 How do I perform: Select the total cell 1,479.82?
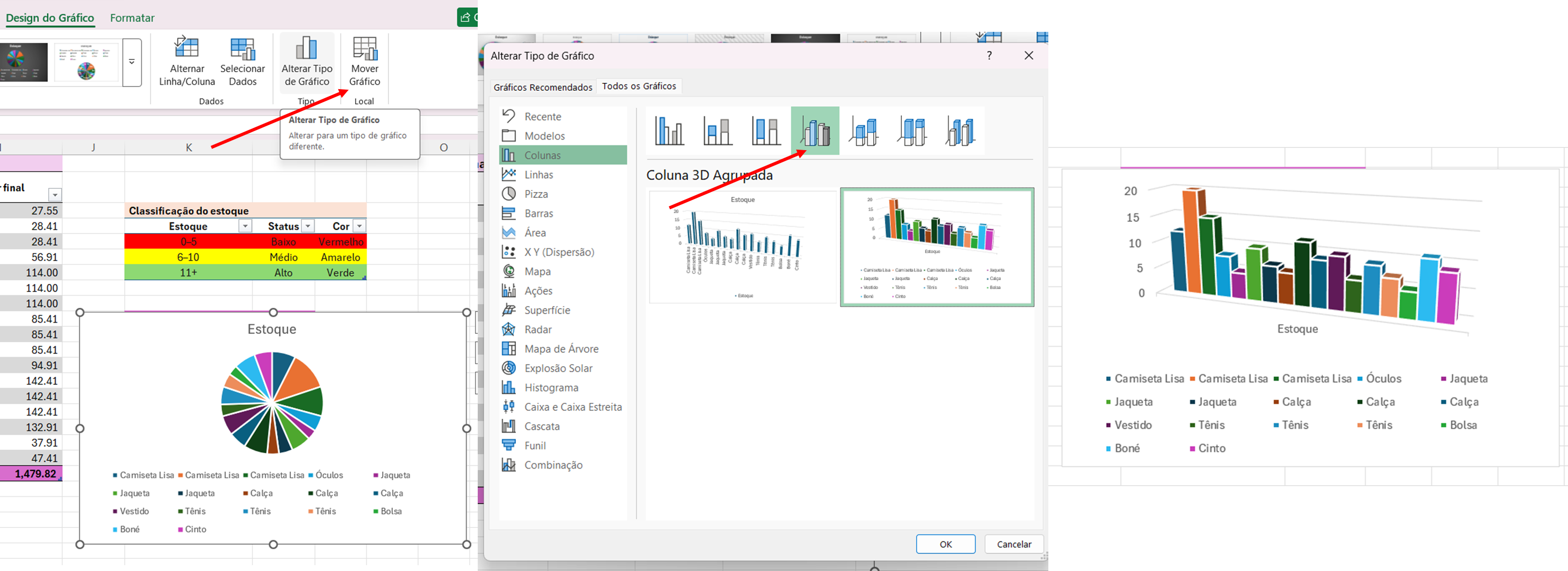(x=31, y=473)
